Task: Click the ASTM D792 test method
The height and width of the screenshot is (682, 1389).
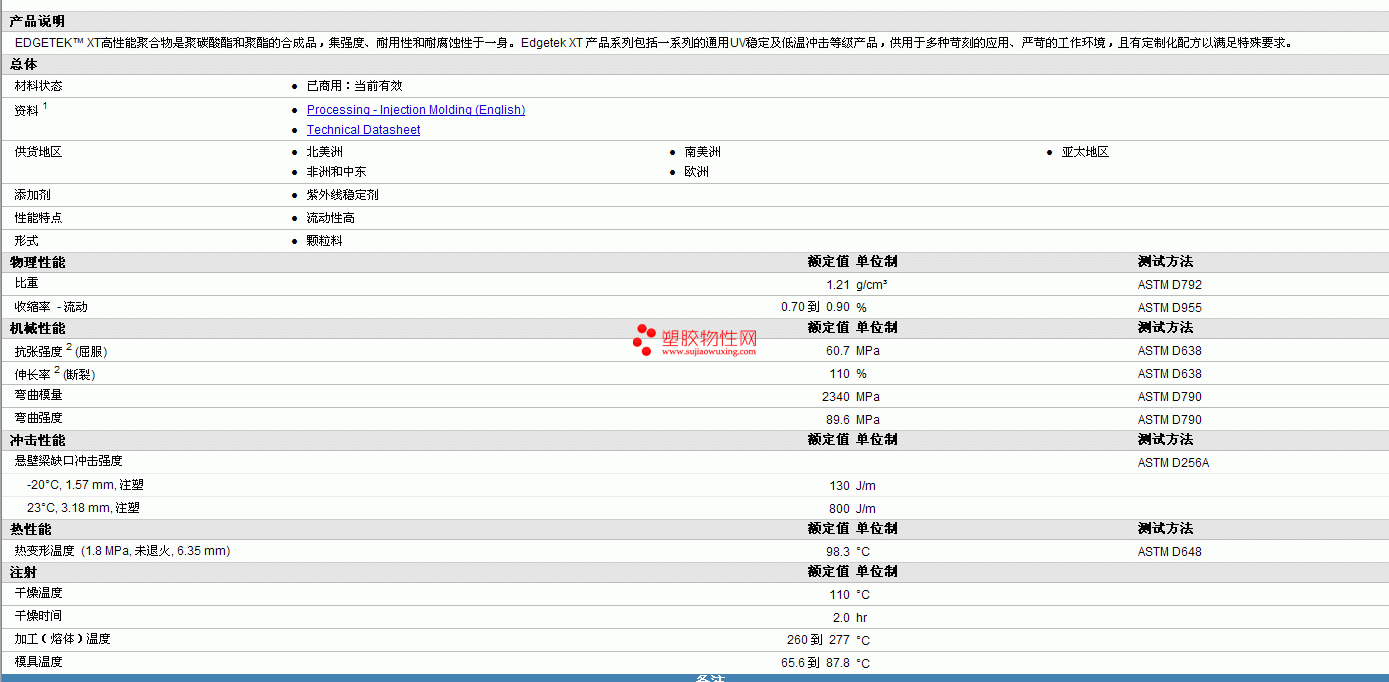Action: point(1169,285)
